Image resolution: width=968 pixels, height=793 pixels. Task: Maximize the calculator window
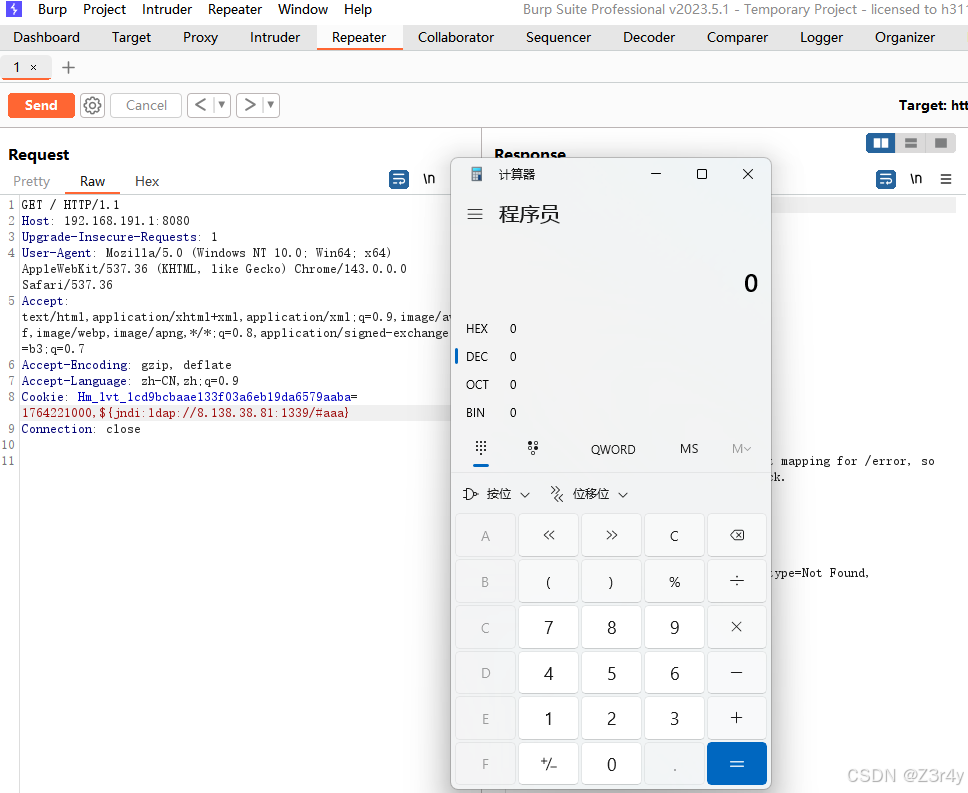coord(701,174)
